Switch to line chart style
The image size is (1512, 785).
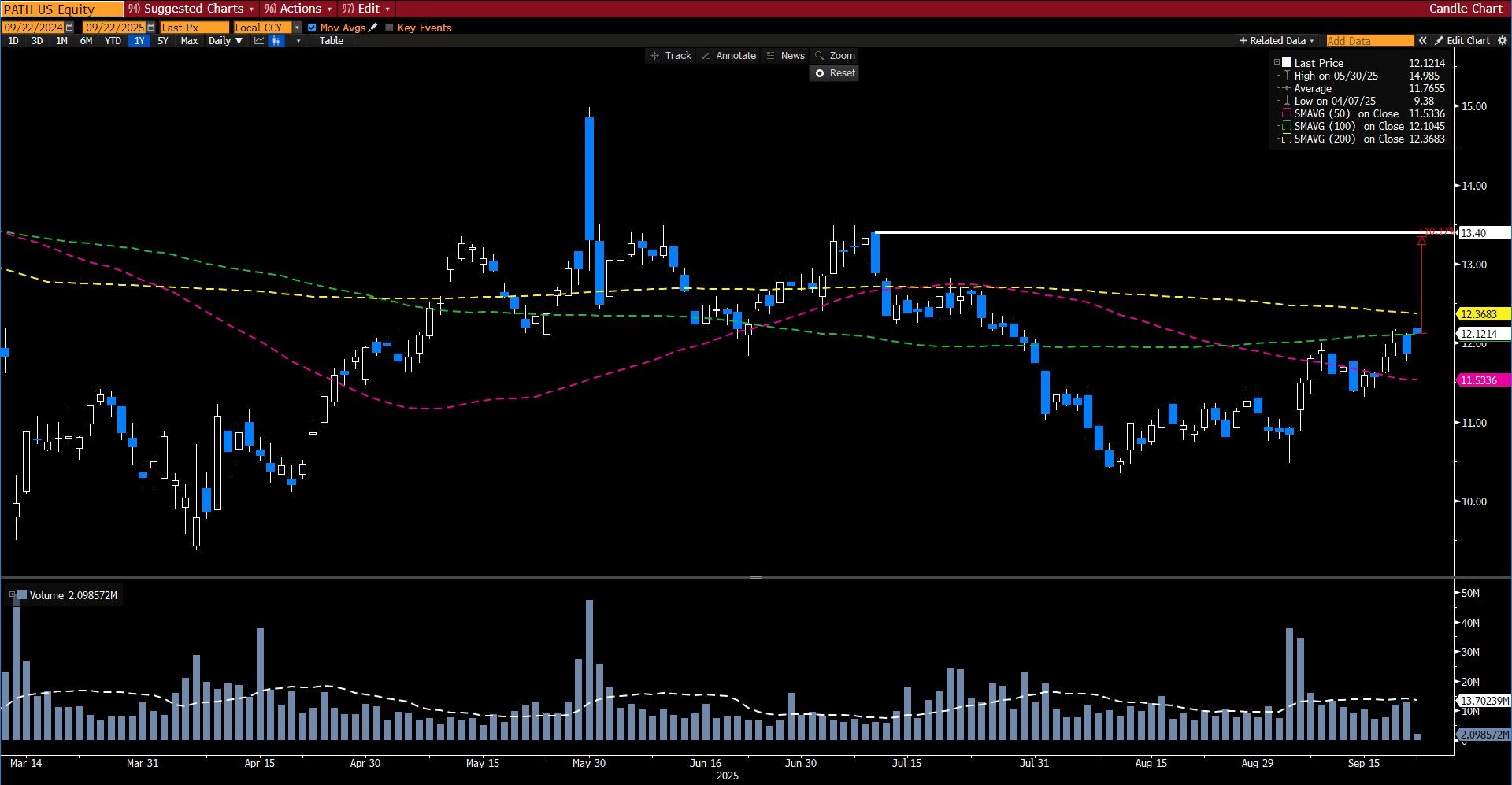pyautogui.click(x=259, y=41)
